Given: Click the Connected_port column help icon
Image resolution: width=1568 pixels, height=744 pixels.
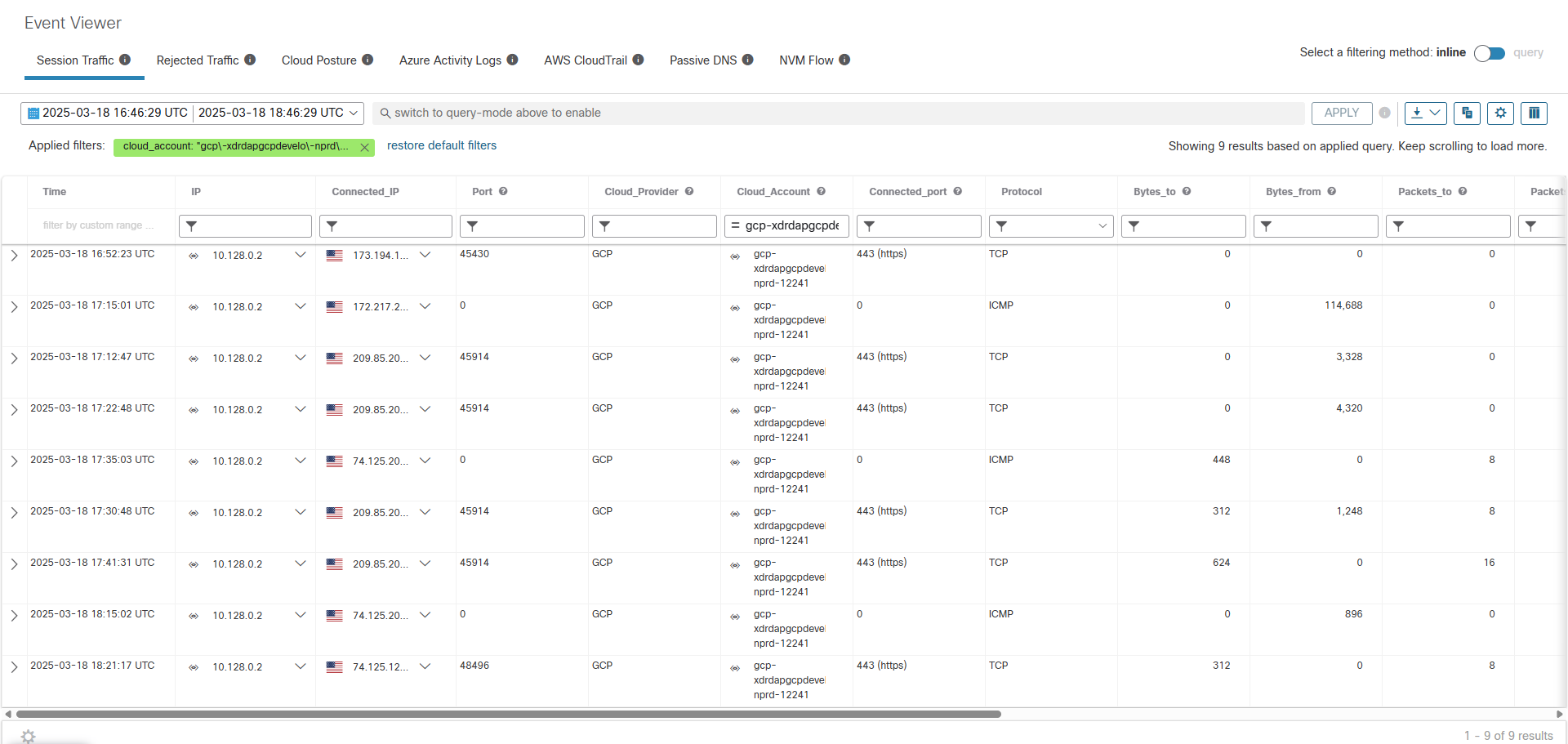Looking at the screenshot, I should [957, 191].
